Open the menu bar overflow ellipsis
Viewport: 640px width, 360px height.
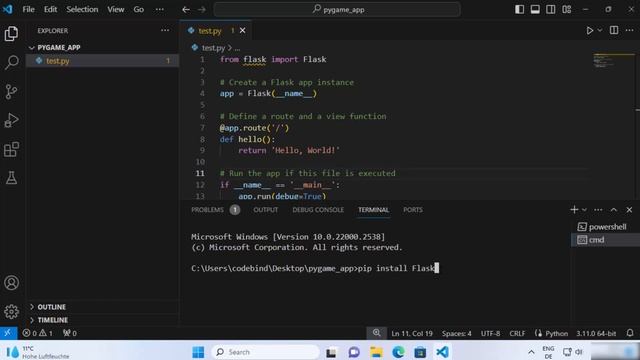pos(160,9)
